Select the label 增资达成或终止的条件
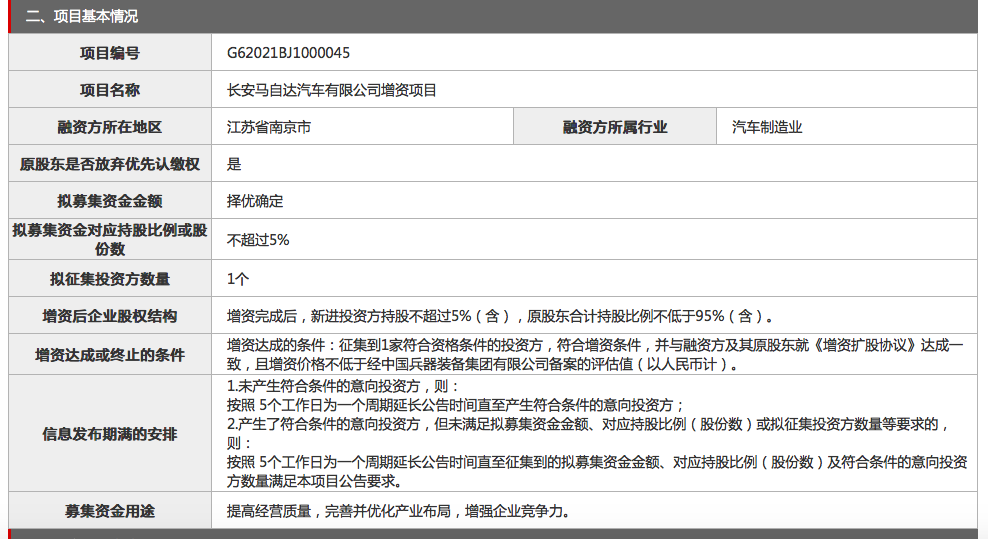 pyautogui.click(x=110, y=355)
